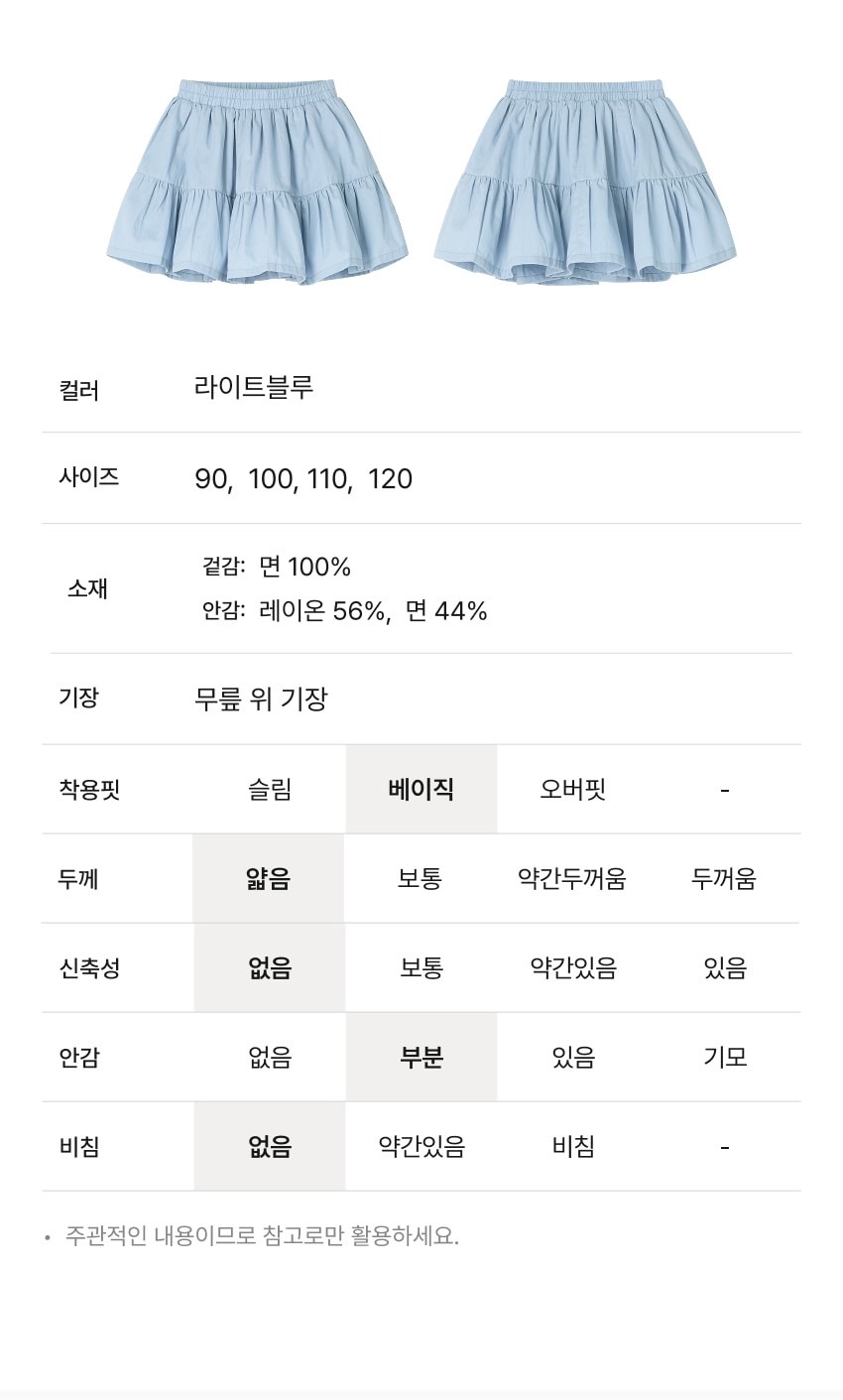The image size is (843, 1400).
Task: Click the 레이온 56%, 면 44% lining text
Action: [x=373, y=611]
